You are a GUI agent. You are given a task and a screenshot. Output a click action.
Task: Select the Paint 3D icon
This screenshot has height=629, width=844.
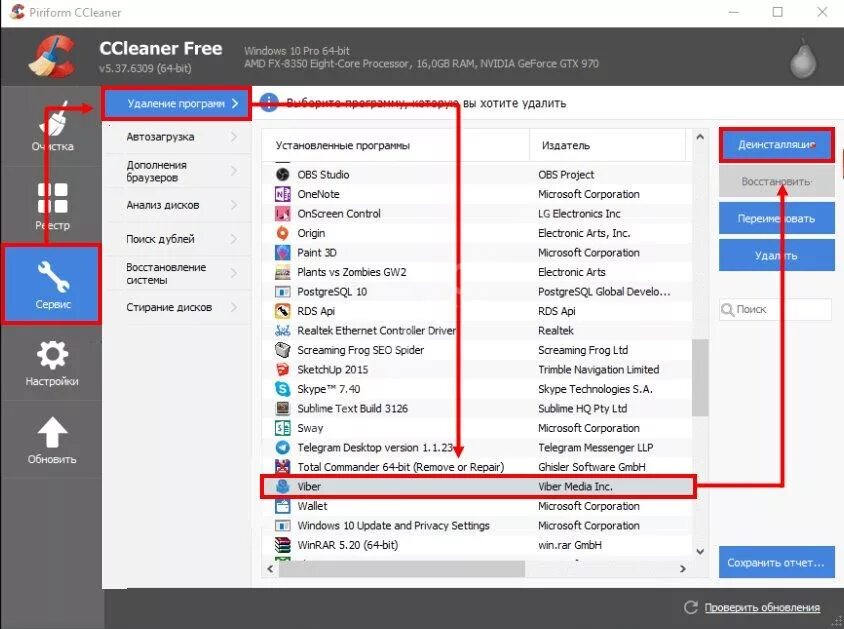tap(283, 252)
